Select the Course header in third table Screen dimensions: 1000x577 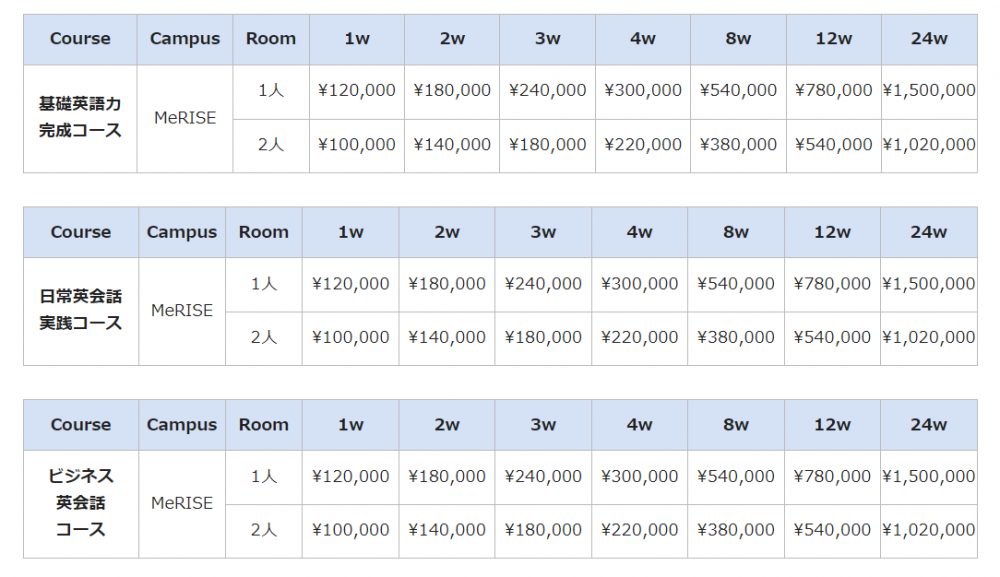click(x=80, y=425)
